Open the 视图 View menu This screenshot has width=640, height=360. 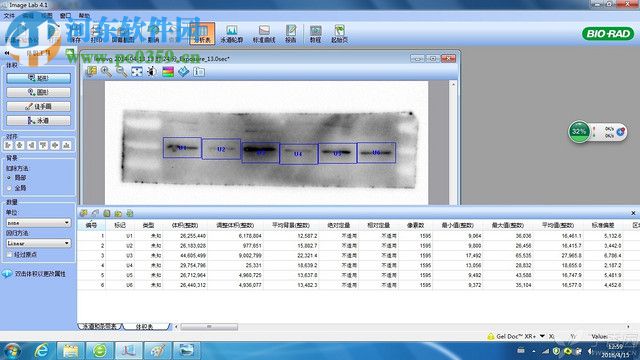point(47,16)
